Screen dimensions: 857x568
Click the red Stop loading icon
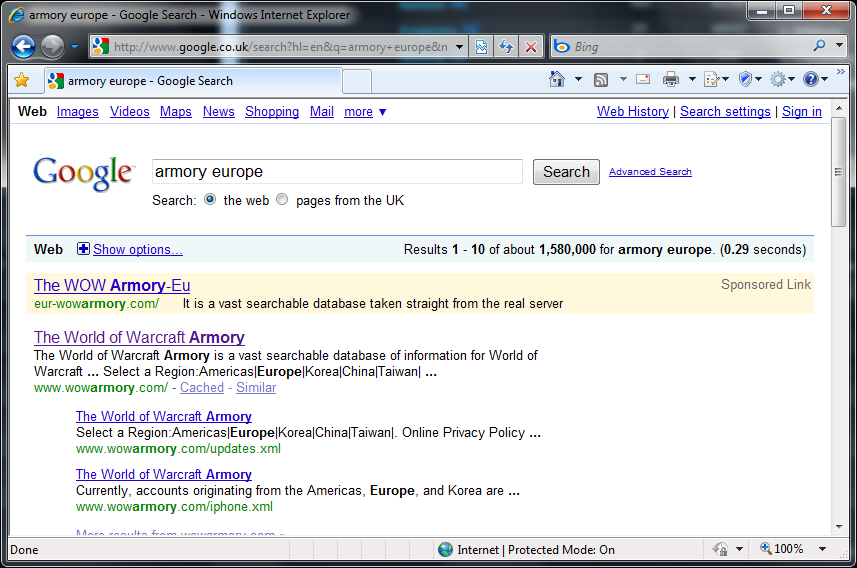click(x=531, y=47)
